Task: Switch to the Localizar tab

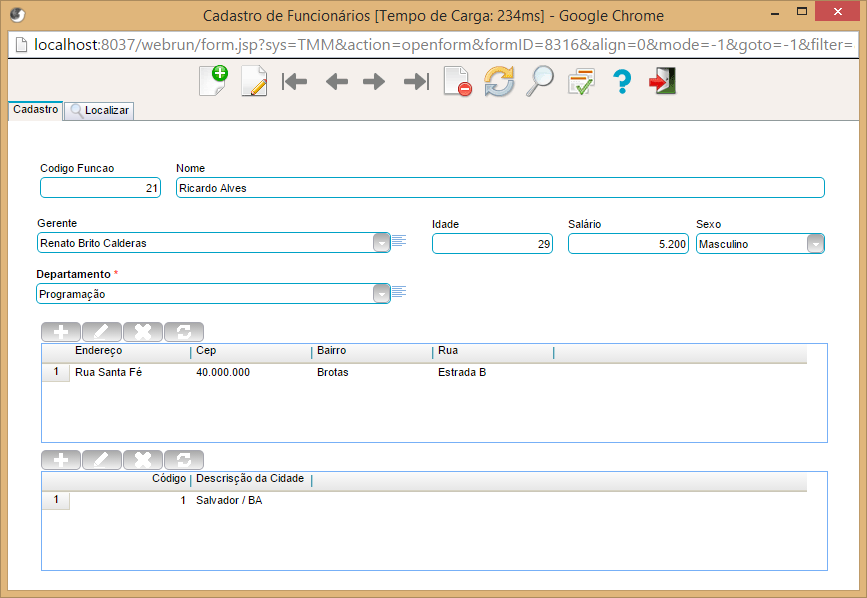Action: [x=100, y=111]
